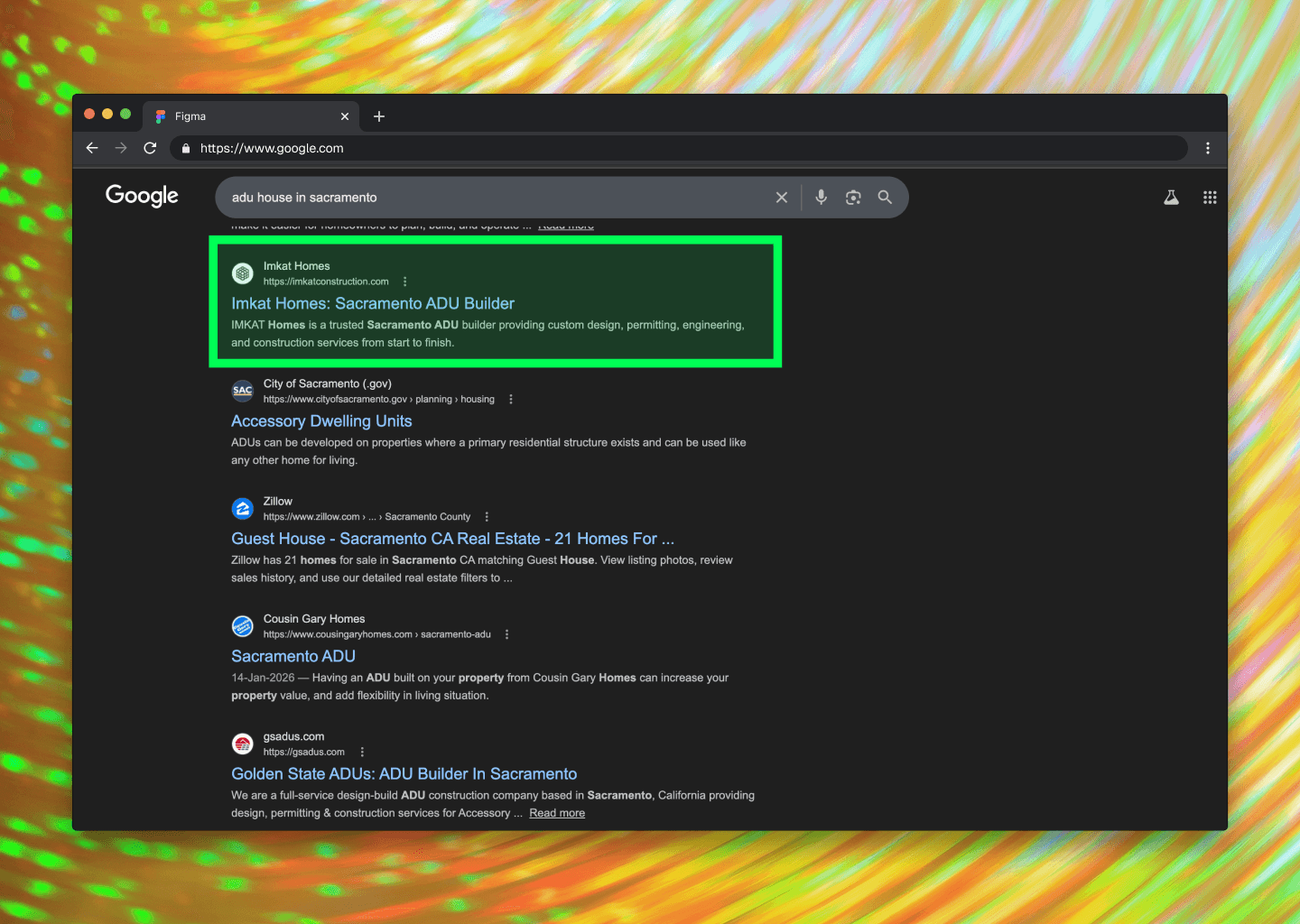
Task: Open Search Labs flask icon
Action: [1171, 197]
